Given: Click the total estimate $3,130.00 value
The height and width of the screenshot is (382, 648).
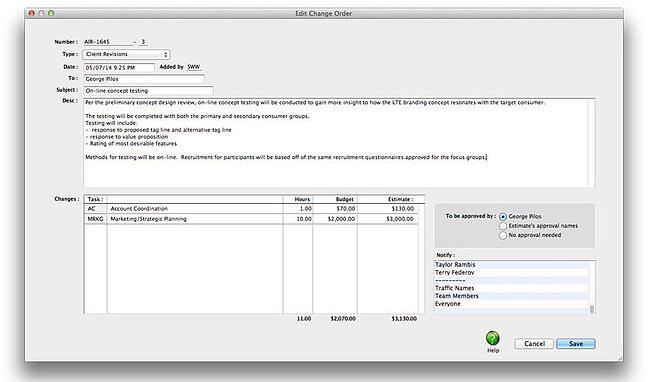Looking at the screenshot, I should click(x=404, y=319).
